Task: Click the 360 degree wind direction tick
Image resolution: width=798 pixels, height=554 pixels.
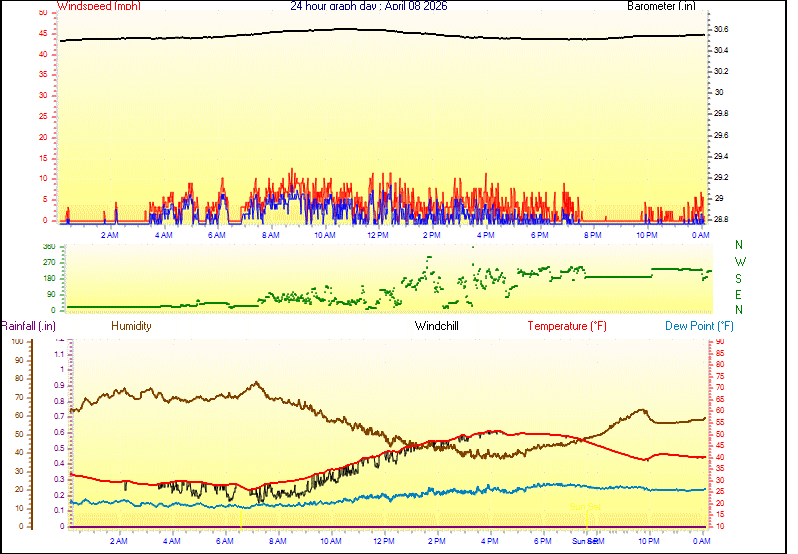Action: click(47, 246)
